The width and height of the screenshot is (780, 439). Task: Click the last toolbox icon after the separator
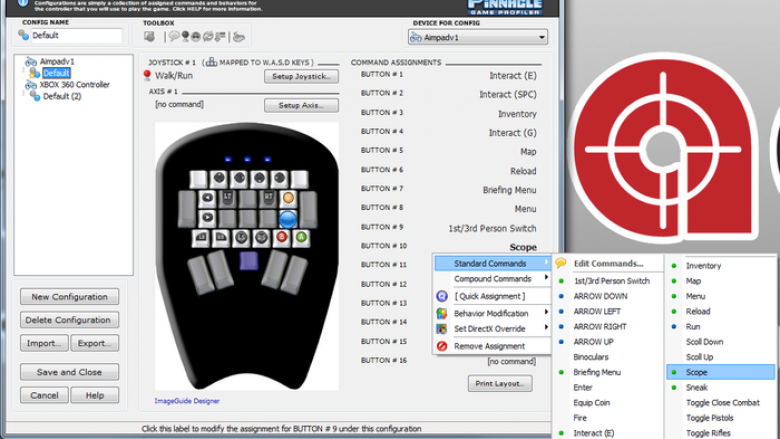click(x=239, y=36)
